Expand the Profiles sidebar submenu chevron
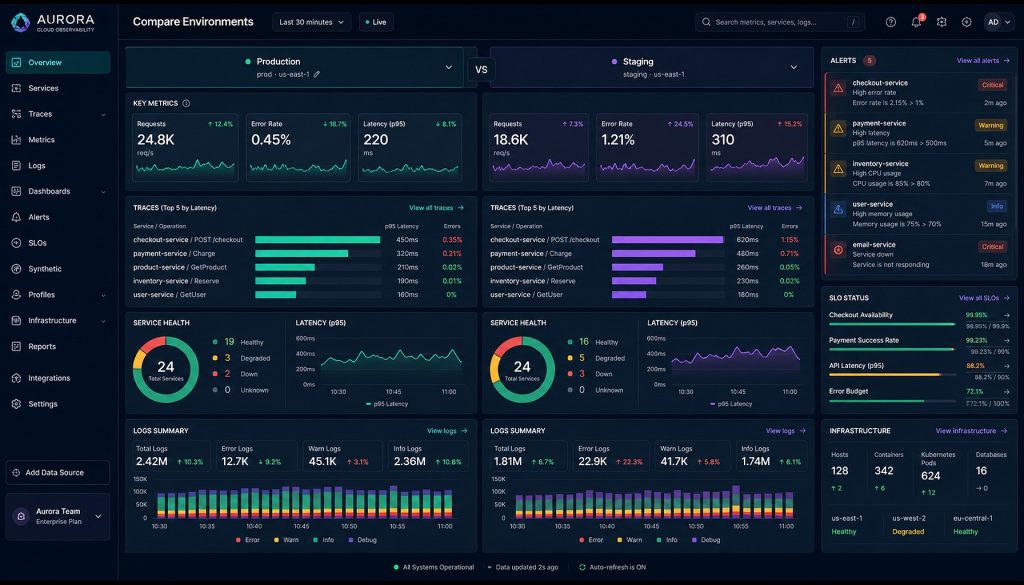 click(103, 295)
